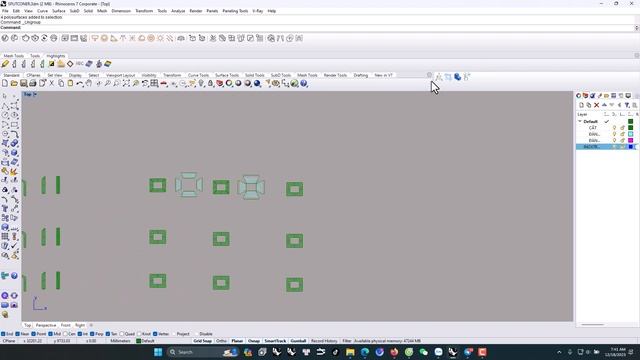Click the magenta layer color swatch

(631, 140)
